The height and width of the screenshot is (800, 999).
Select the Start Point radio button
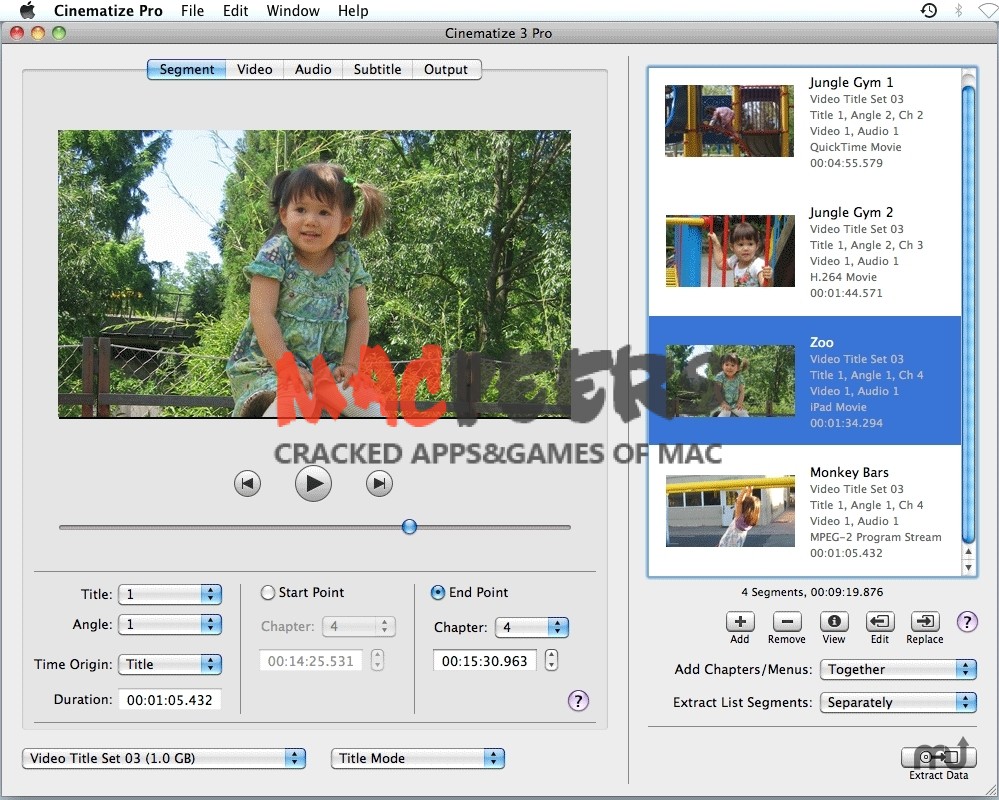tap(268, 593)
